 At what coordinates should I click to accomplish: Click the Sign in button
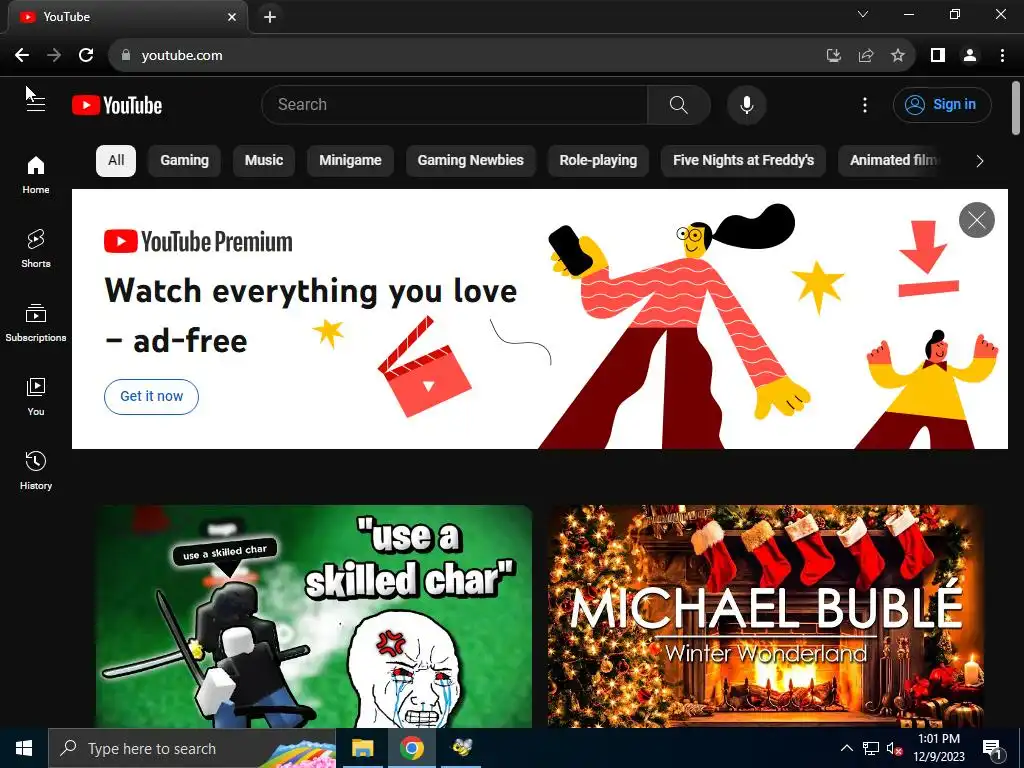click(942, 104)
